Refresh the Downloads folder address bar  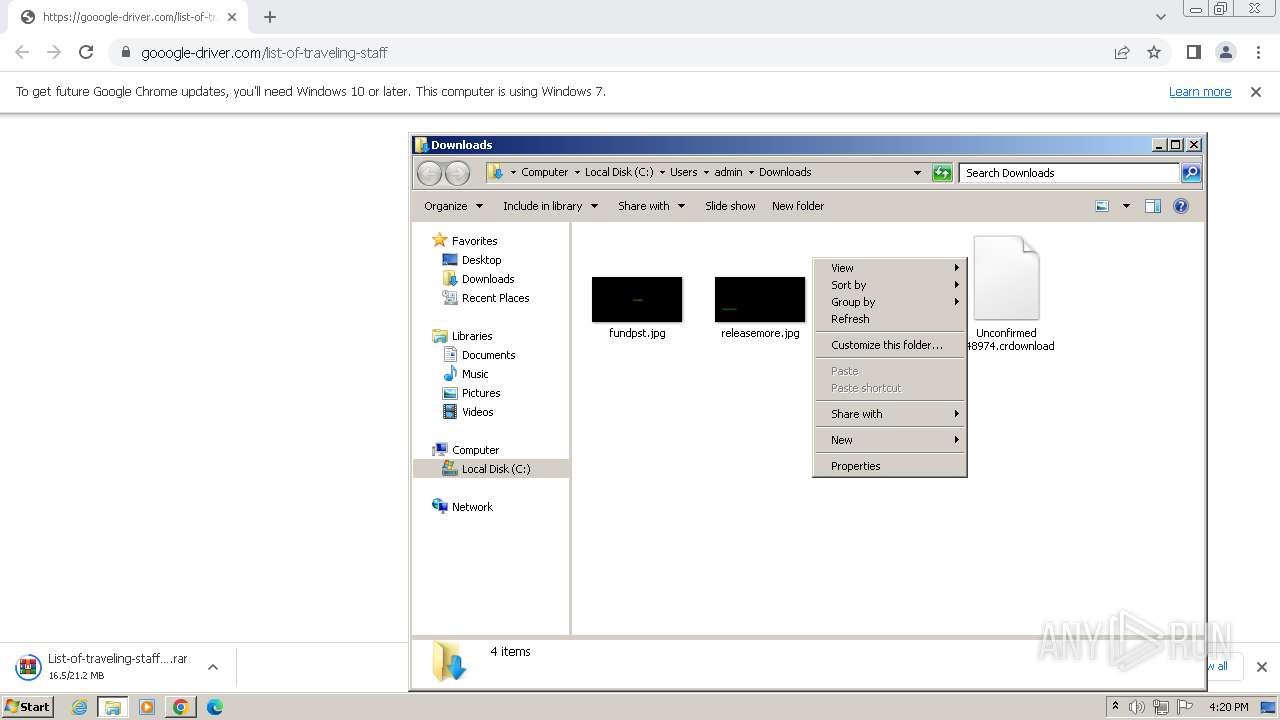pos(942,173)
